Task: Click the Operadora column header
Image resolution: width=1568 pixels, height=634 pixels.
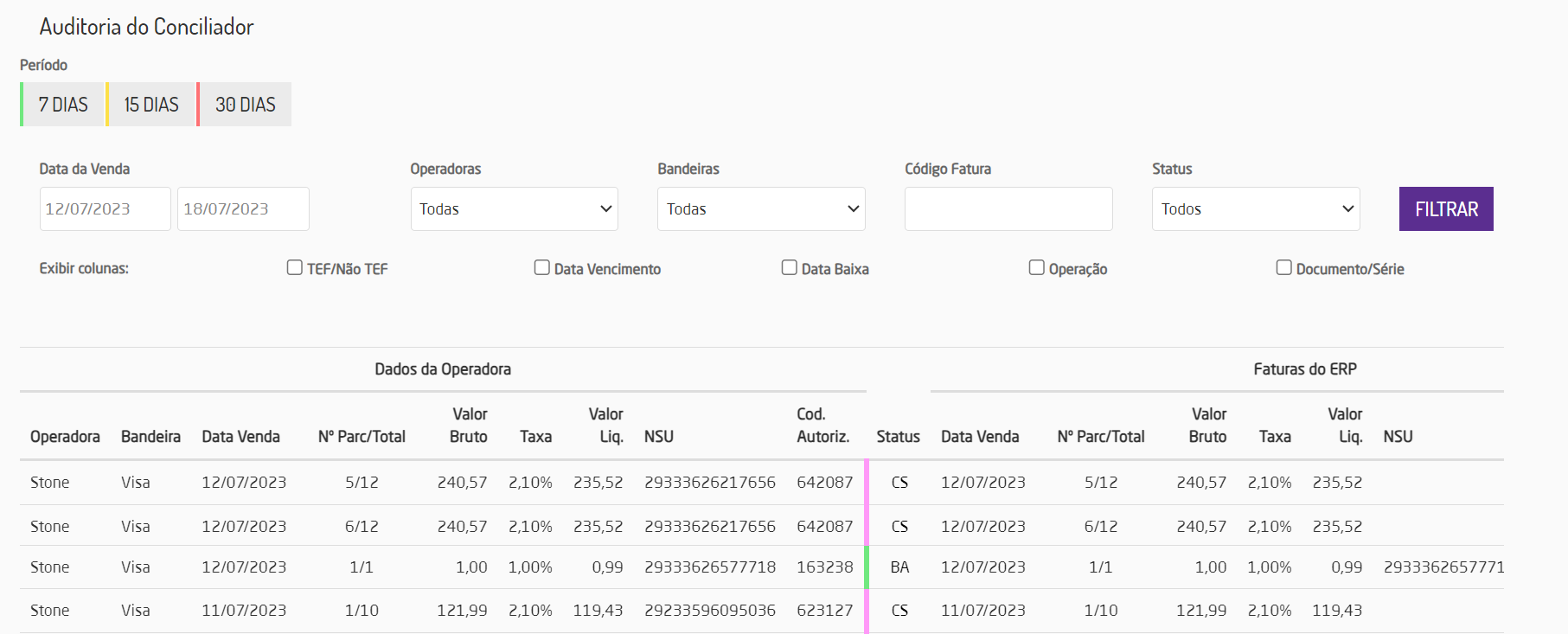Action: pyautogui.click(x=65, y=437)
